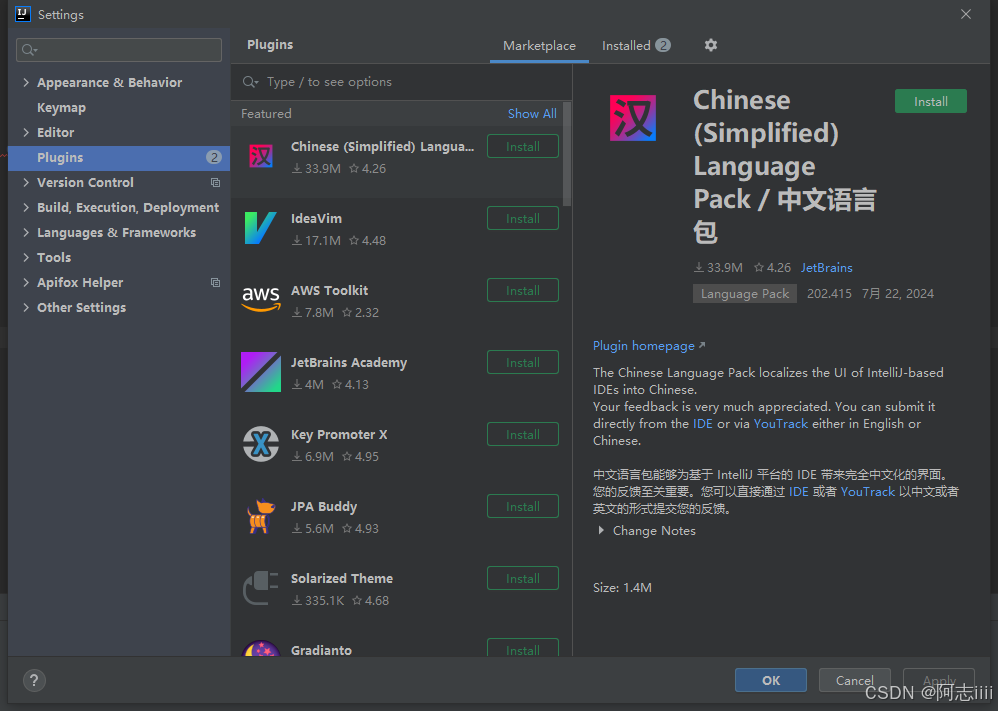
Task: Click the Key Promoter X icon
Action: (261, 444)
